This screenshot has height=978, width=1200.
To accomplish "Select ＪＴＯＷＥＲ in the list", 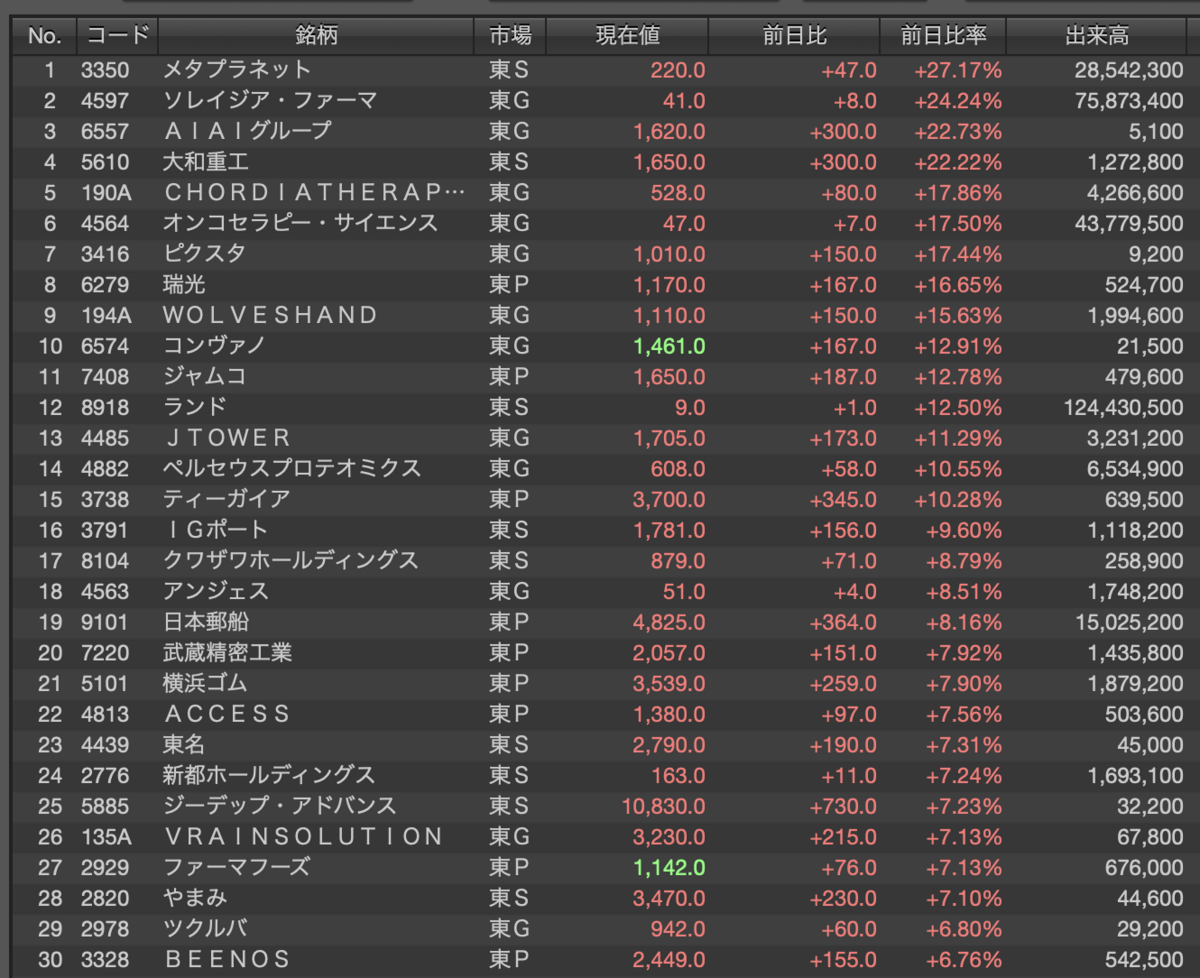I will (227, 438).
